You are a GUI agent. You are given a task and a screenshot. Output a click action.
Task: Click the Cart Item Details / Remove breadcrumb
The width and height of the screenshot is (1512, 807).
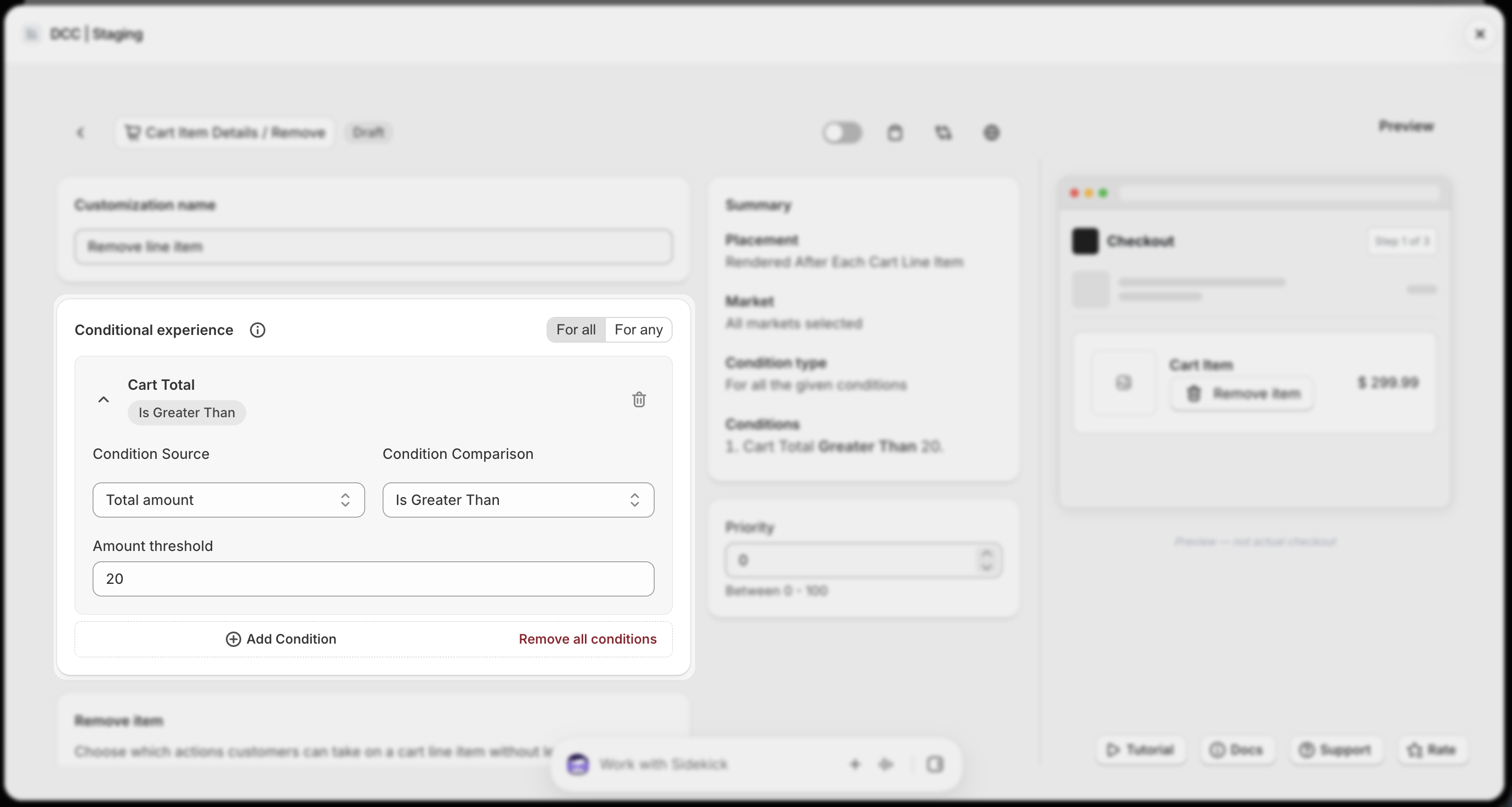[x=225, y=133]
